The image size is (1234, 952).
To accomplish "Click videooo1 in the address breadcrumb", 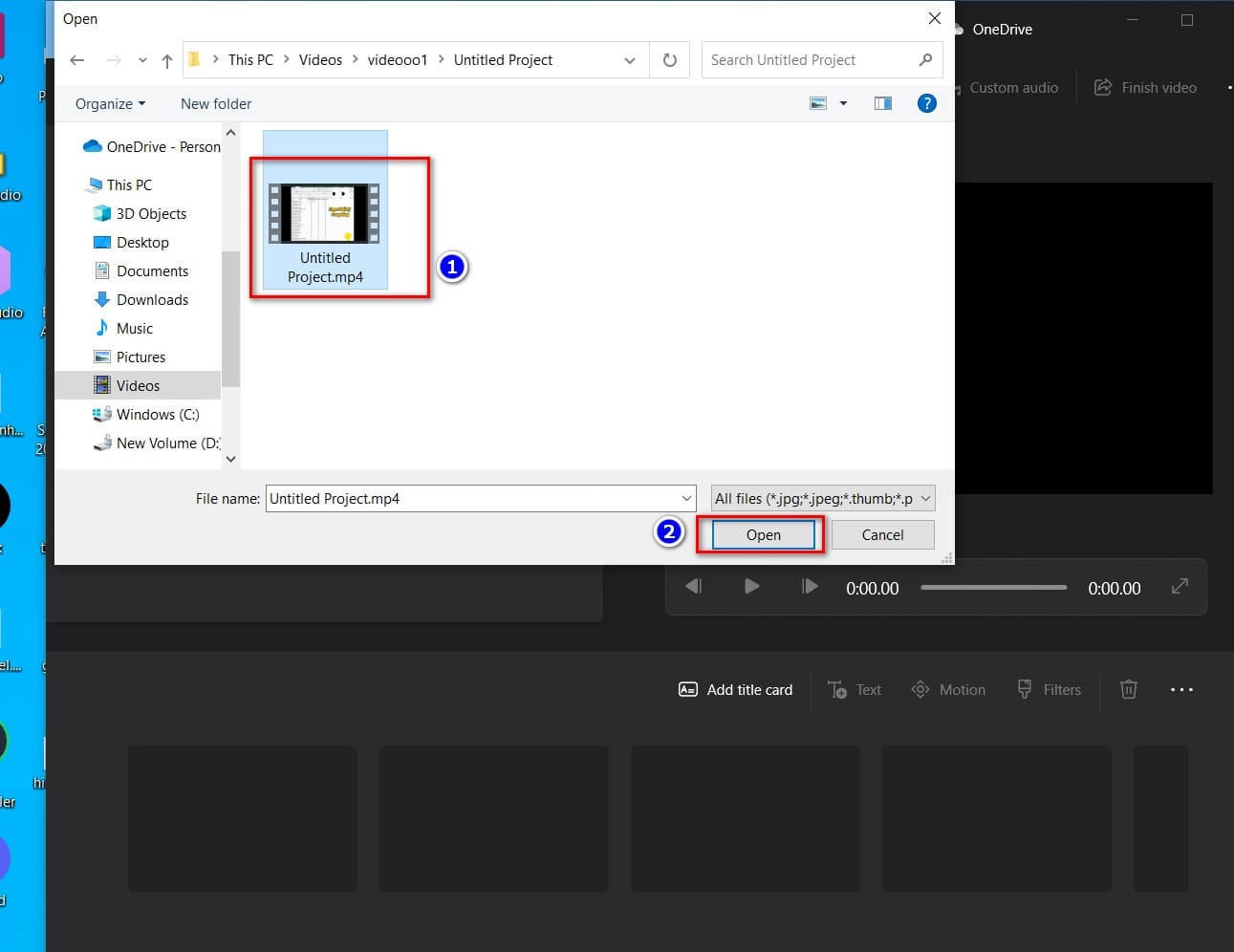I will [398, 60].
